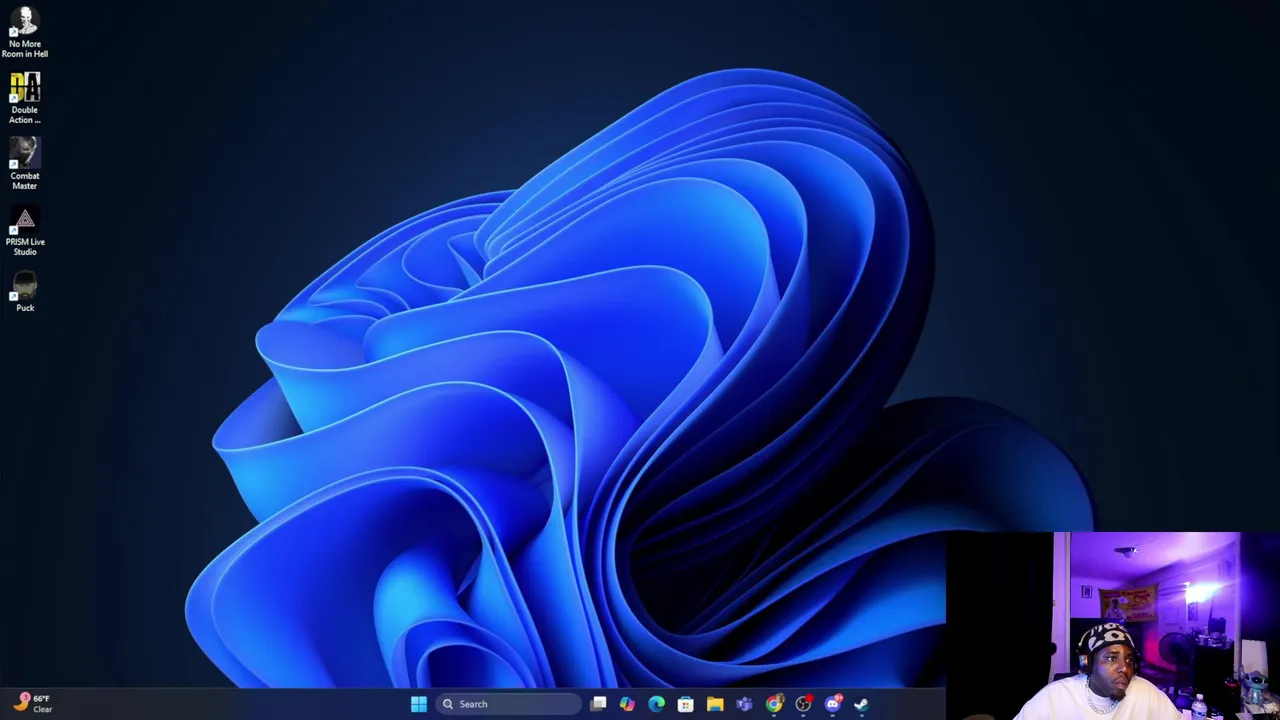
Task: Open the Windows Start menu
Action: click(419, 704)
